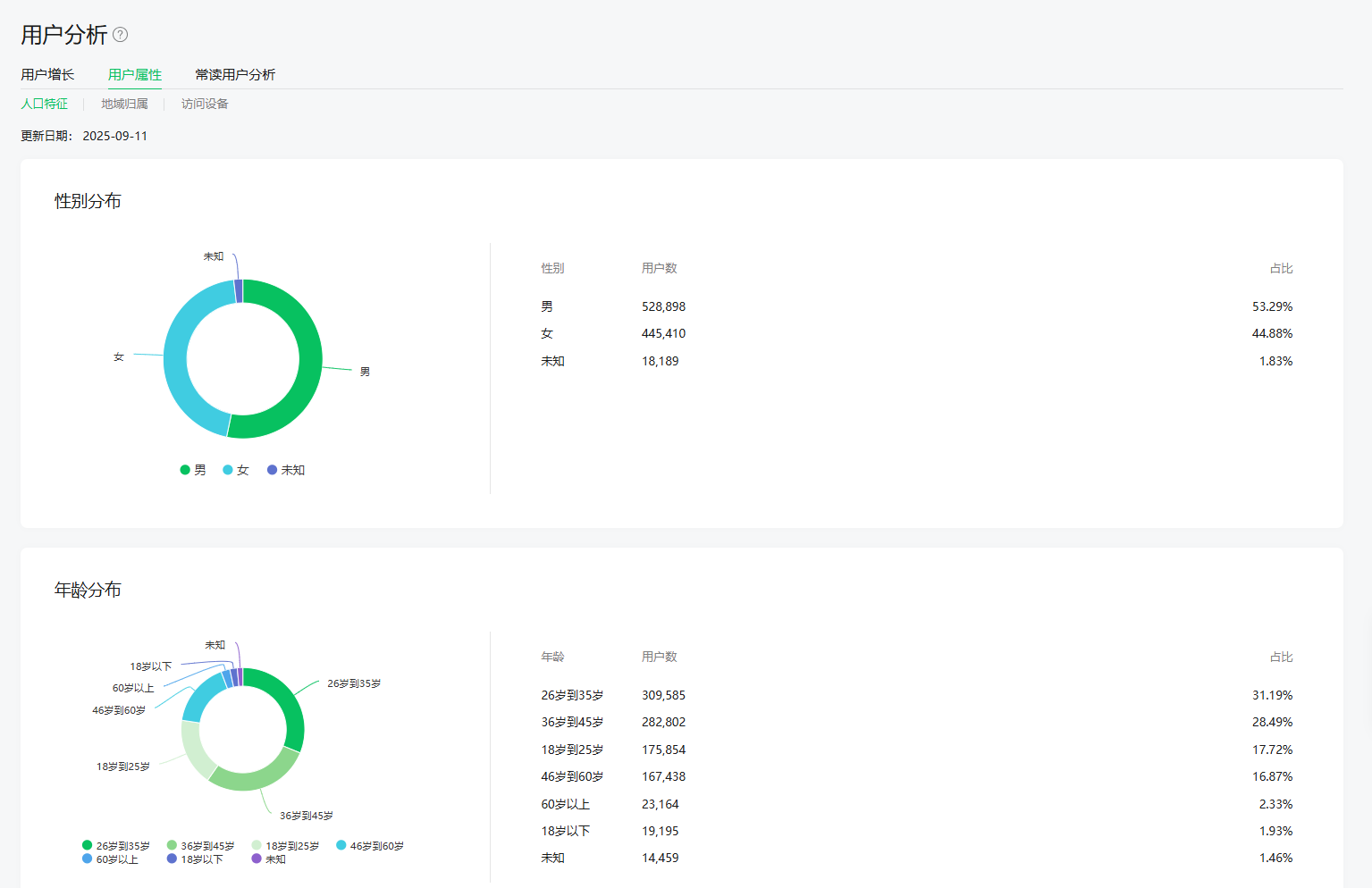The image size is (1372, 888).
Task: Click the user count 23,164
Action: (661, 804)
